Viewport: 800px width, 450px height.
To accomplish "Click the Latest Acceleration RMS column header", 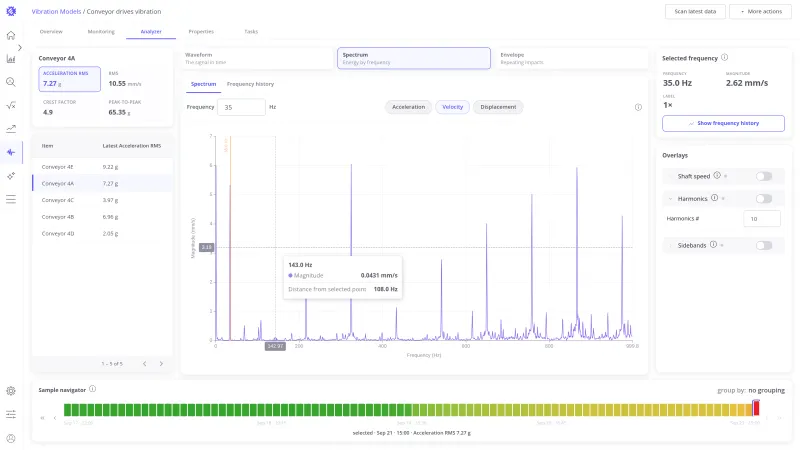I will coord(132,146).
